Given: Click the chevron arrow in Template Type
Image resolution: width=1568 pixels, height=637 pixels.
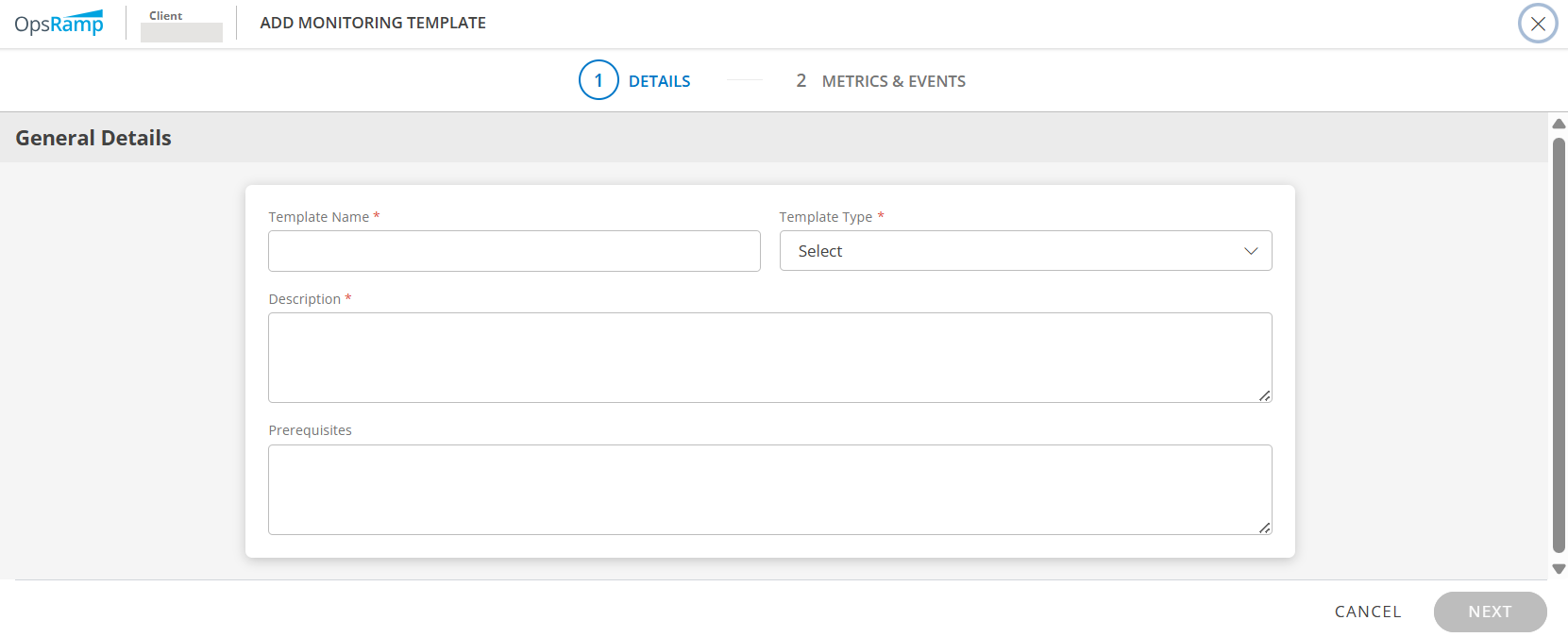Looking at the screenshot, I should (1251, 251).
